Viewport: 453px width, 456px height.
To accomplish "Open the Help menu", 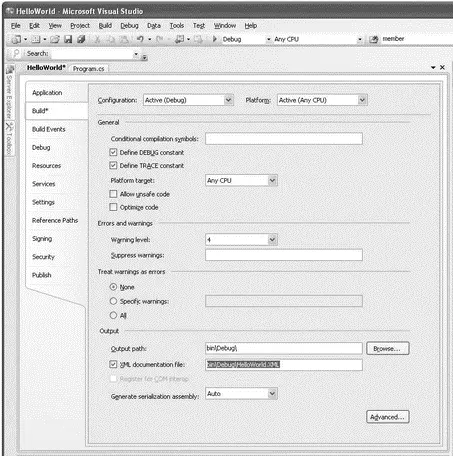I will point(251,26).
